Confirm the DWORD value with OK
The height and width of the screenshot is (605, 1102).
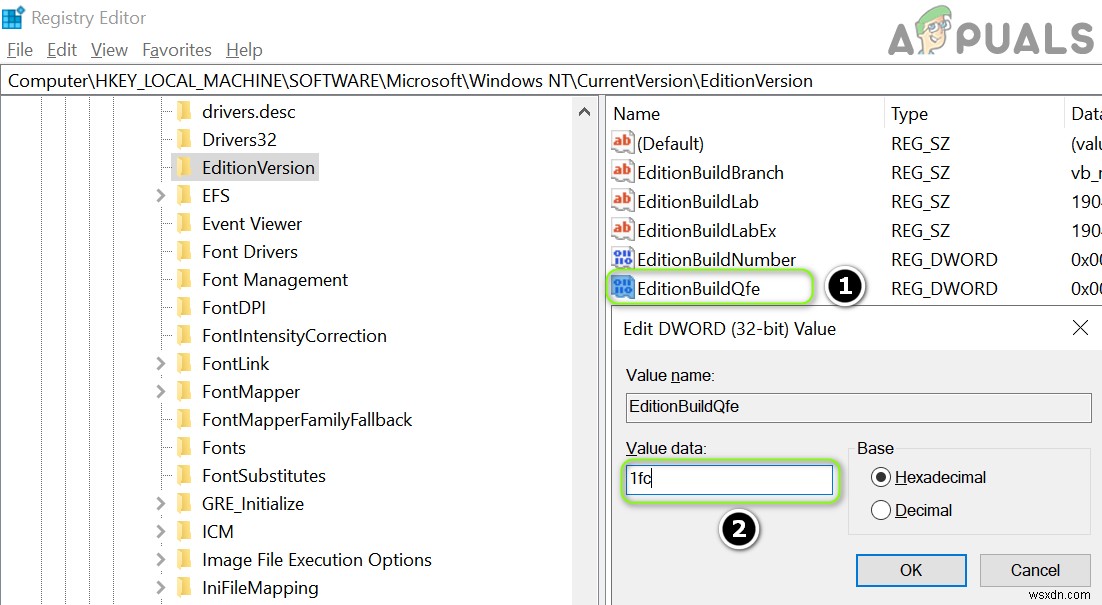pos(911,570)
